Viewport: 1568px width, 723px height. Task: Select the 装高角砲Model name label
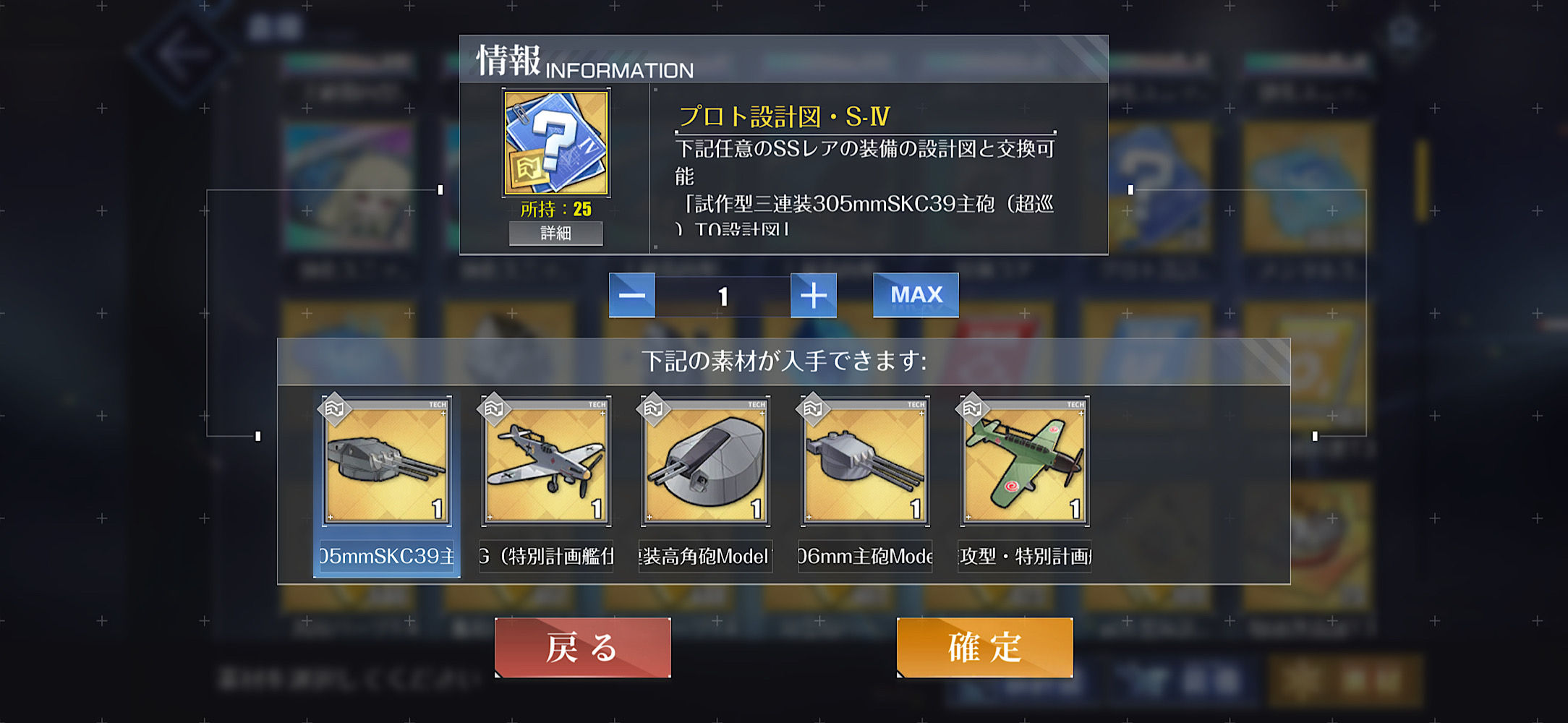coord(706,556)
